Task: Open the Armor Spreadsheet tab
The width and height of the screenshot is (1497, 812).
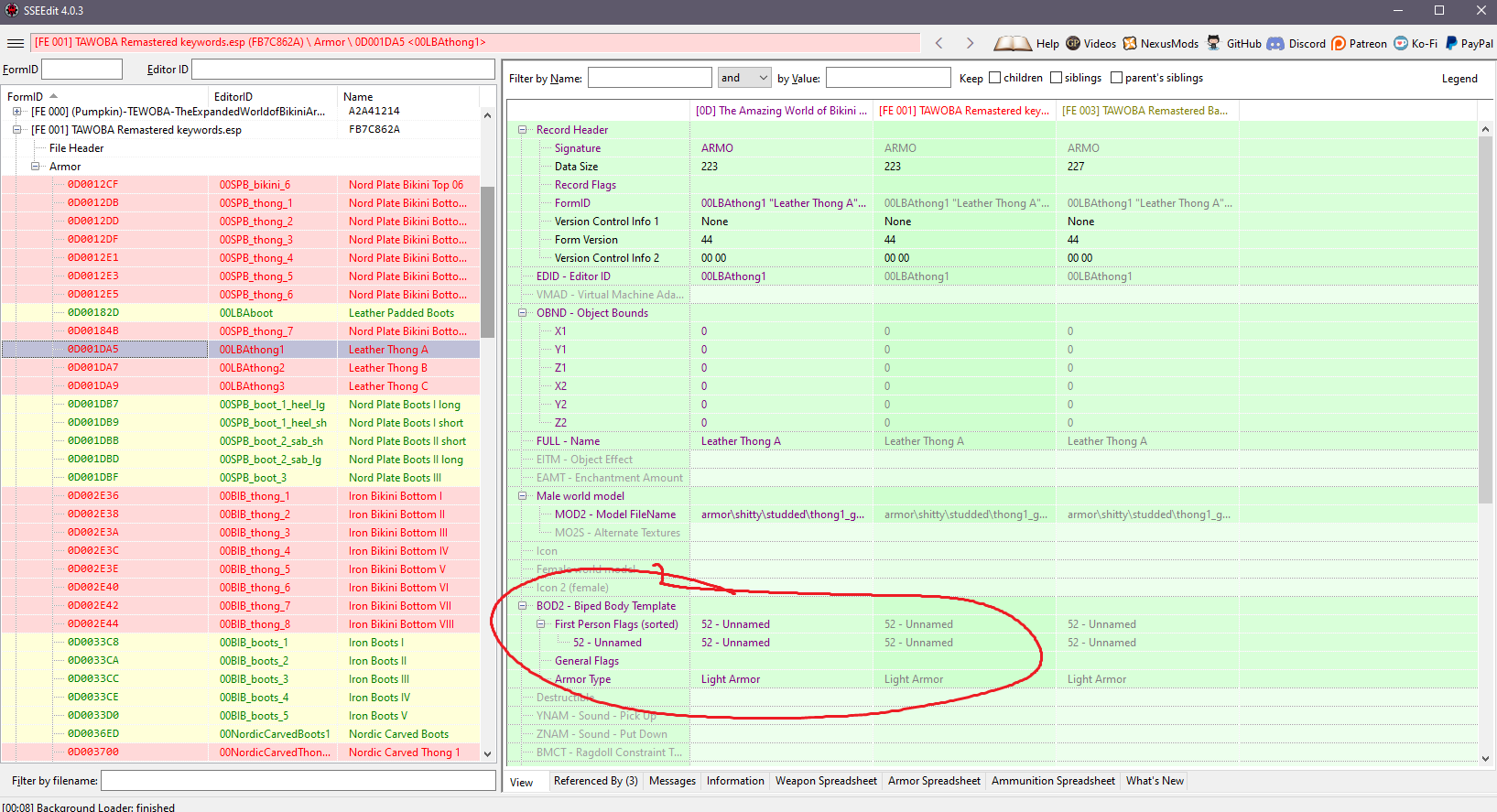Action: (x=934, y=781)
